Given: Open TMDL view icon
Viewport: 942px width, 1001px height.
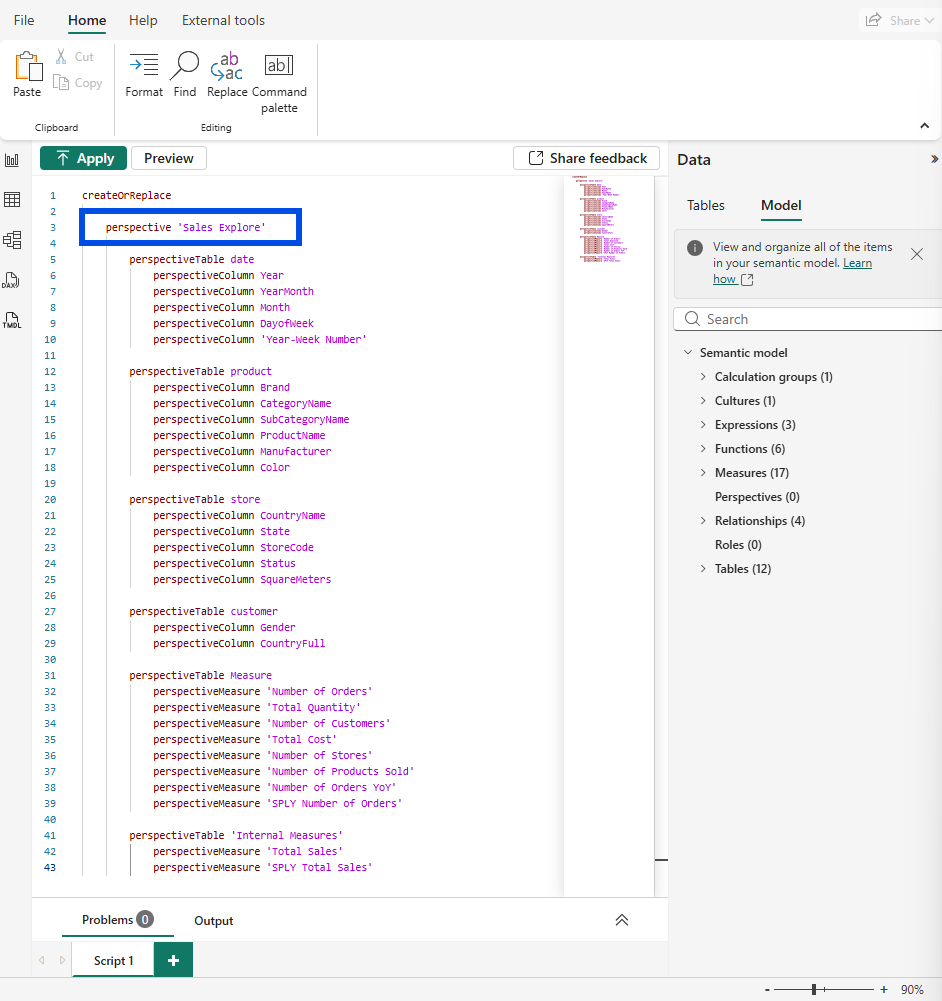Looking at the screenshot, I should click(x=12, y=320).
